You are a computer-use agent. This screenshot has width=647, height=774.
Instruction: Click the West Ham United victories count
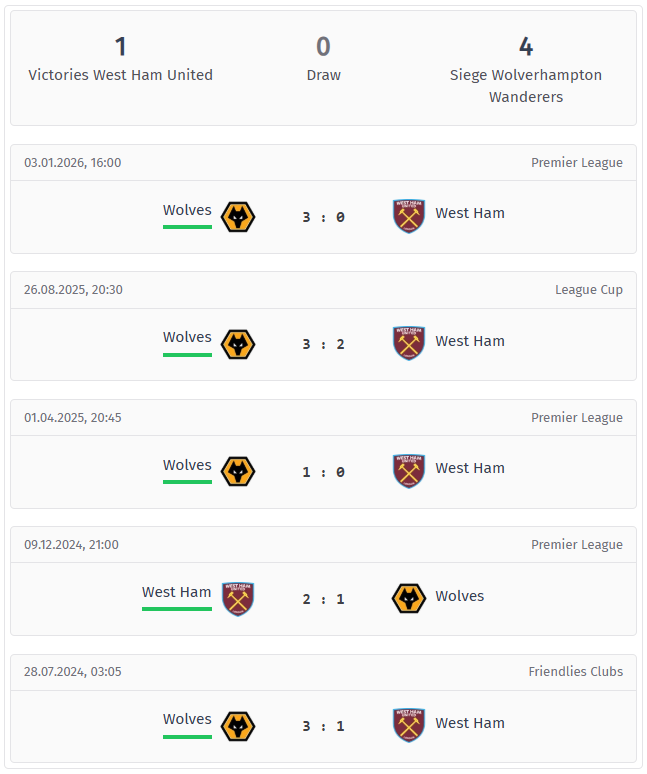point(120,47)
